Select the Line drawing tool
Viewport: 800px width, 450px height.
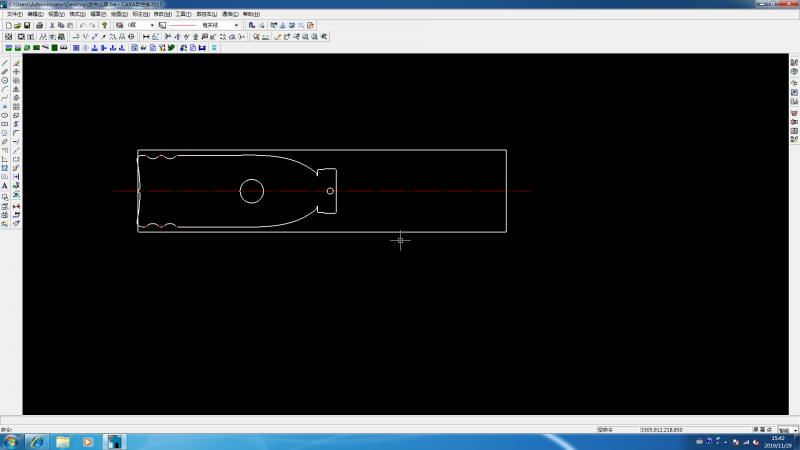5,63
